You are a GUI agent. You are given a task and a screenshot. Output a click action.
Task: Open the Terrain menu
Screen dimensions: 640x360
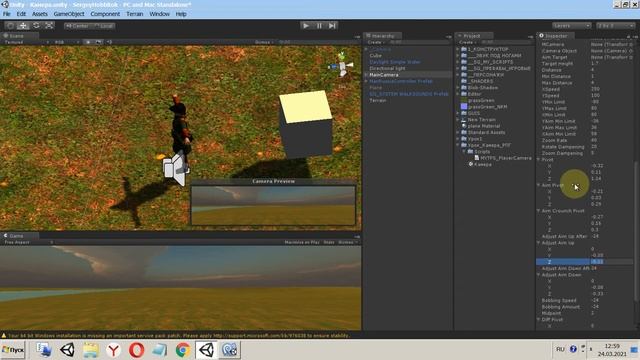coord(135,14)
